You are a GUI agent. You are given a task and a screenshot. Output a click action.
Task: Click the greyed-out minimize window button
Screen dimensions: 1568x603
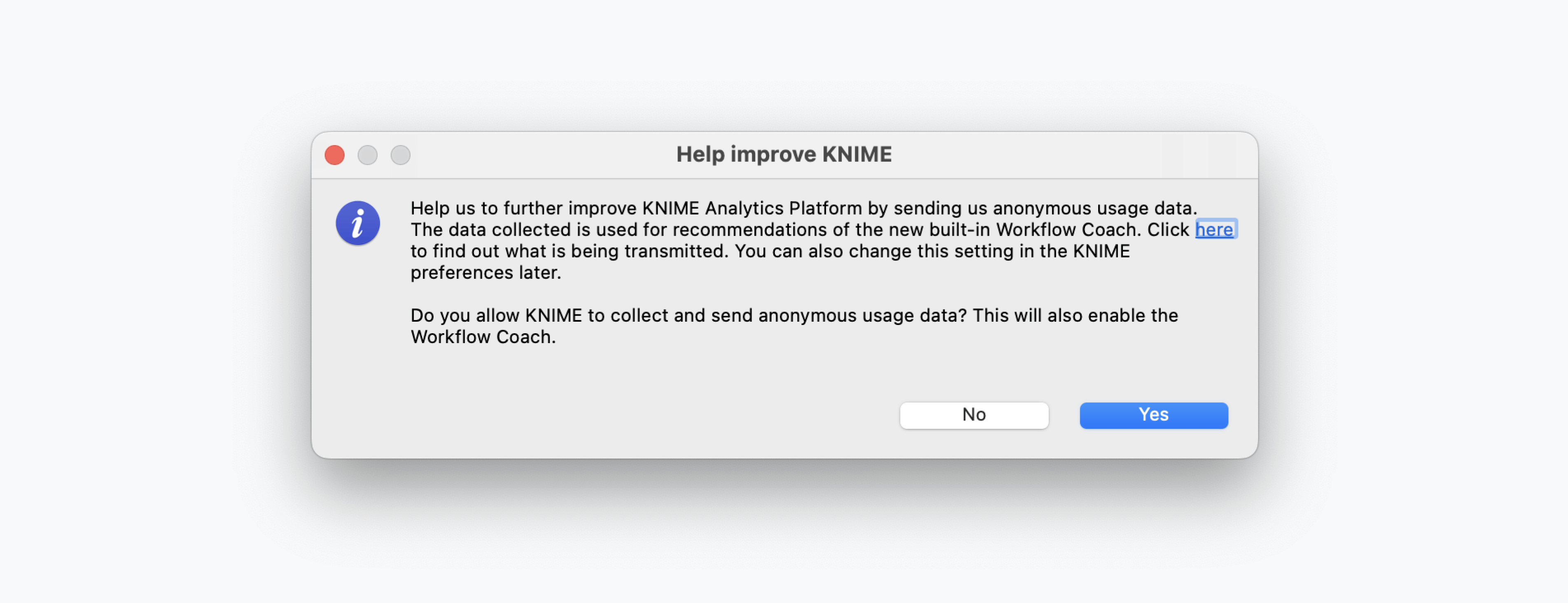tap(368, 155)
